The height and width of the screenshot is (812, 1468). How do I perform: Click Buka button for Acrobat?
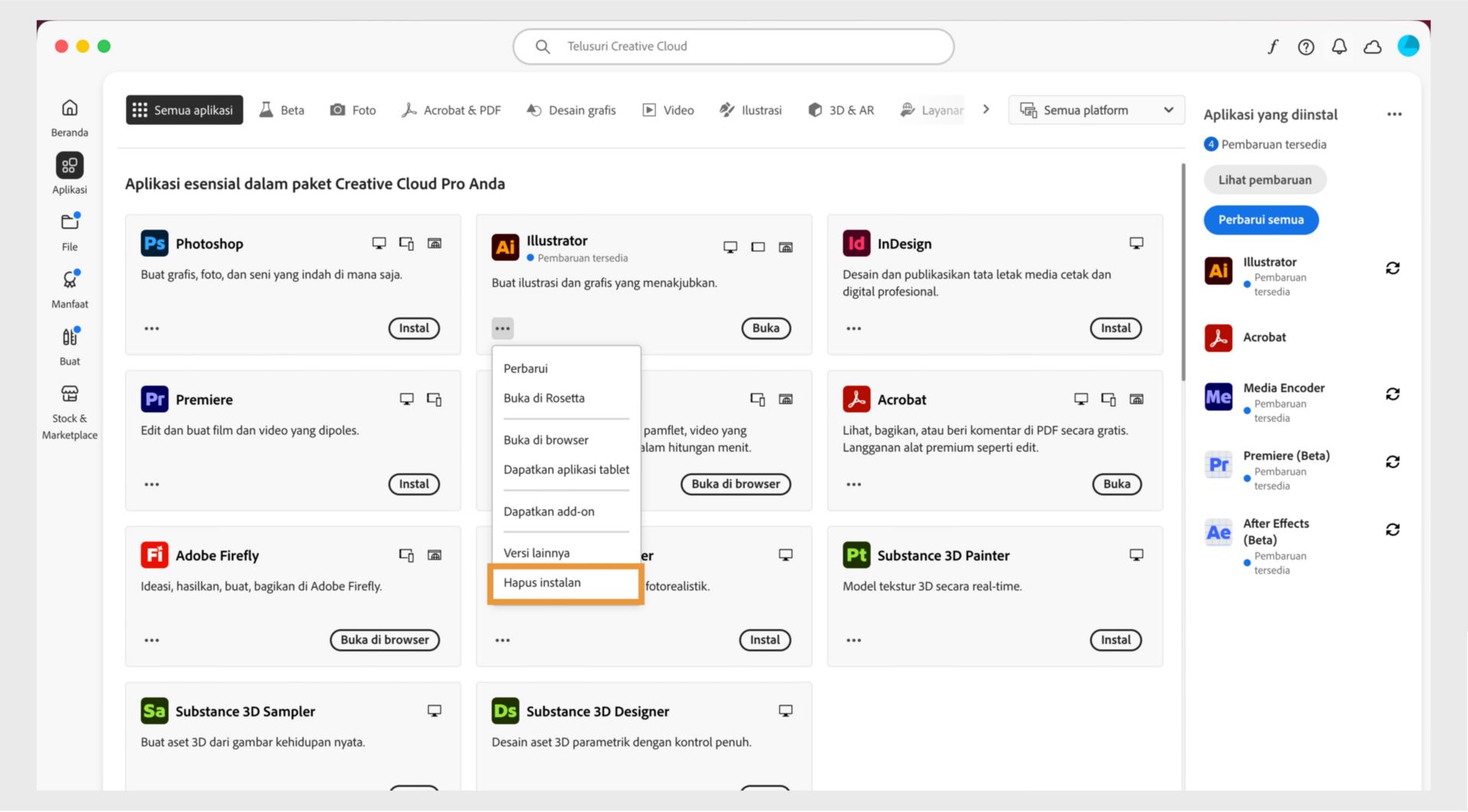tap(1116, 485)
